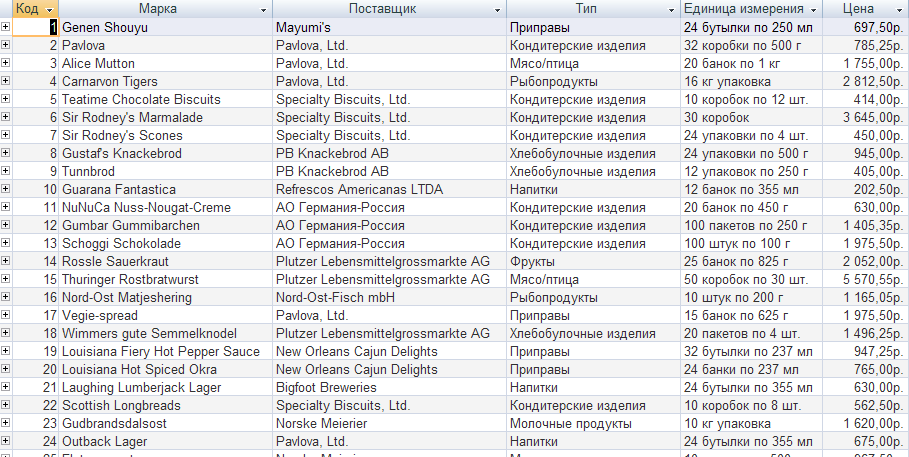The width and height of the screenshot is (909, 457).
Task: Click the Louisiana Fiery Hot Pepper Sauce cell
Action: (166, 351)
